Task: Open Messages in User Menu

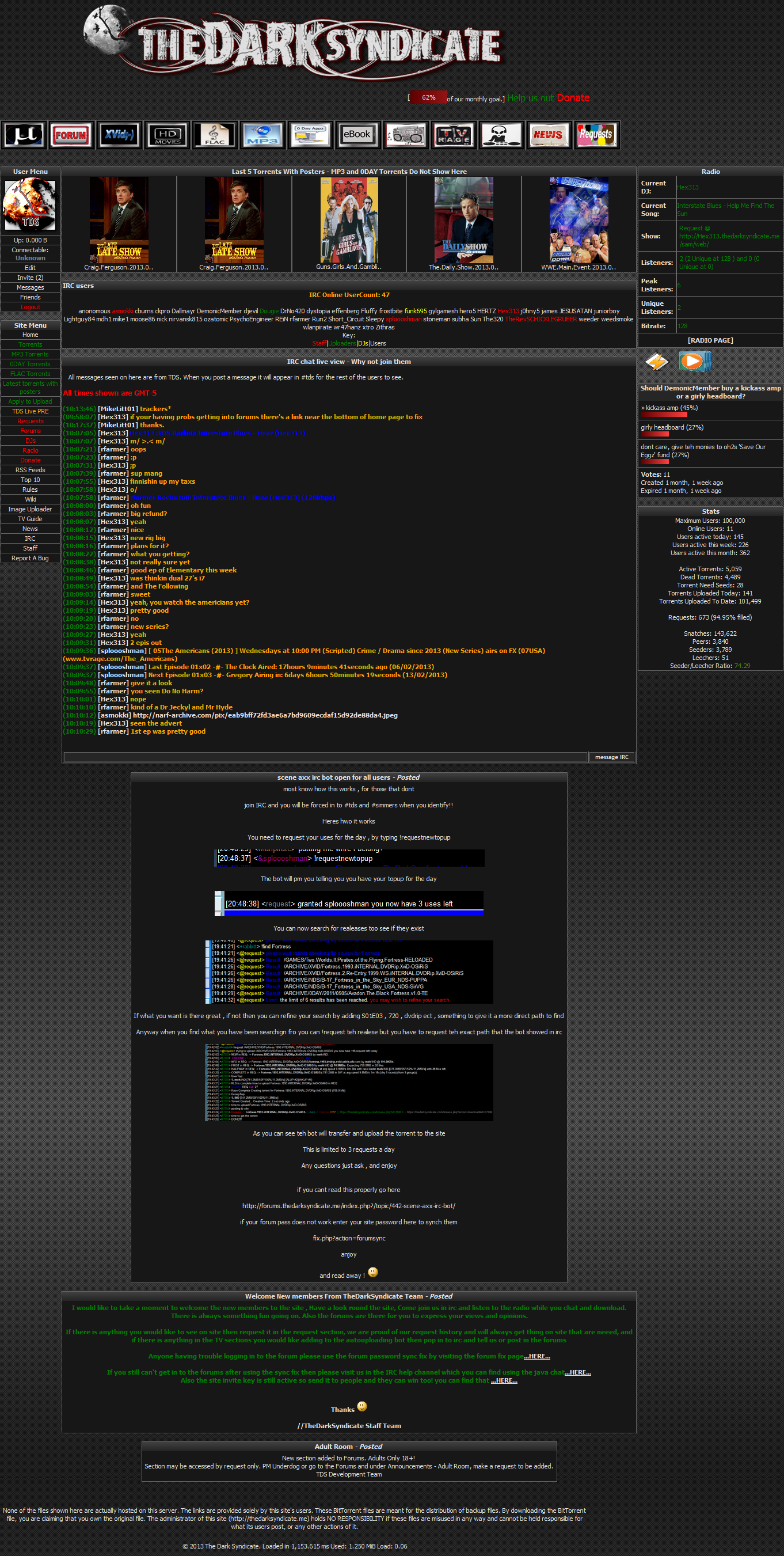Action: point(30,287)
